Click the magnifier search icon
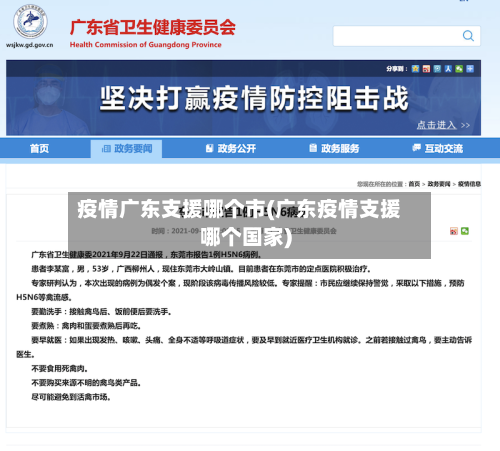Viewport: 500px width, 451px height. pyautogui.click(x=468, y=36)
